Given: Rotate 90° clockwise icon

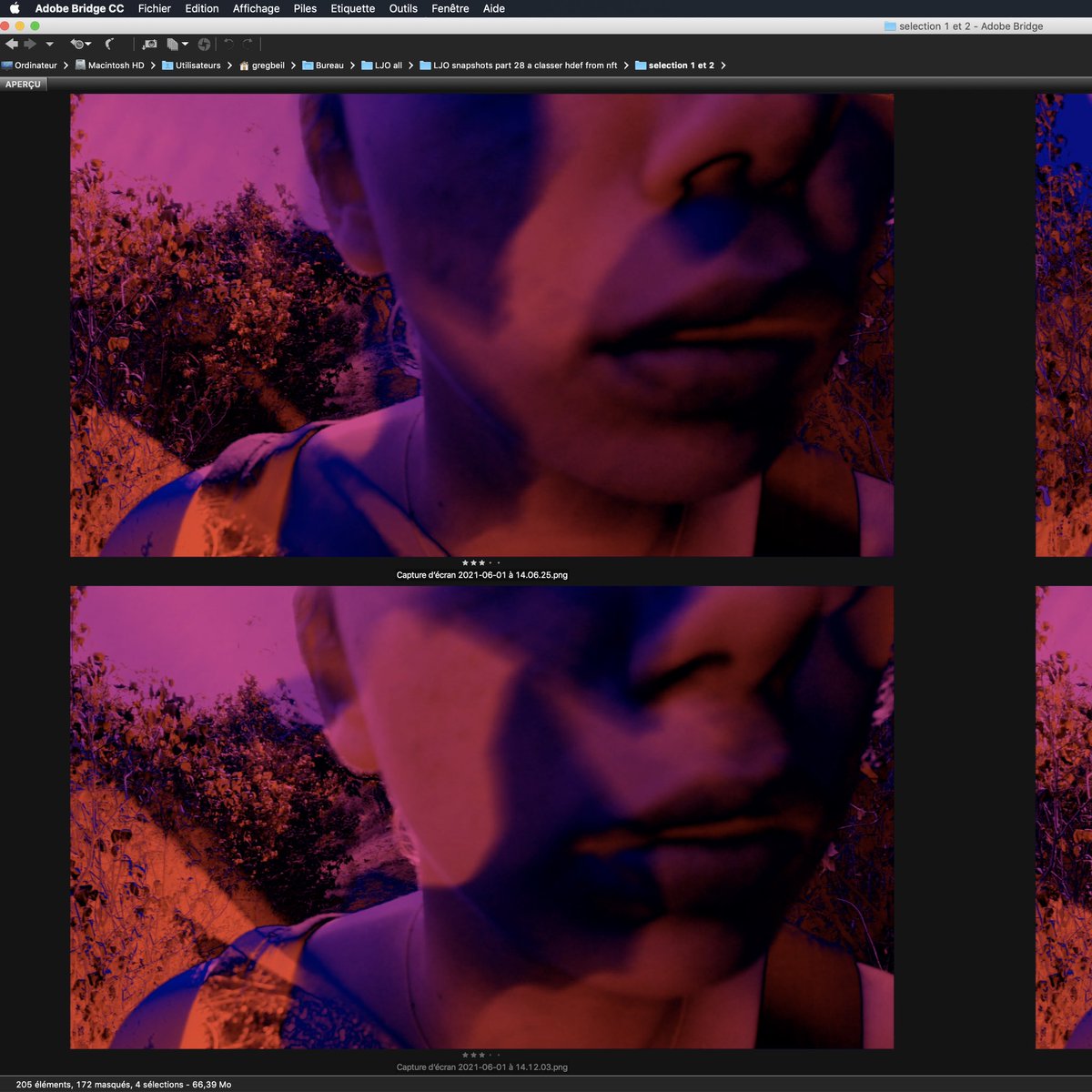Looking at the screenshot, I should pyautogui.click(x=247, y=44).
